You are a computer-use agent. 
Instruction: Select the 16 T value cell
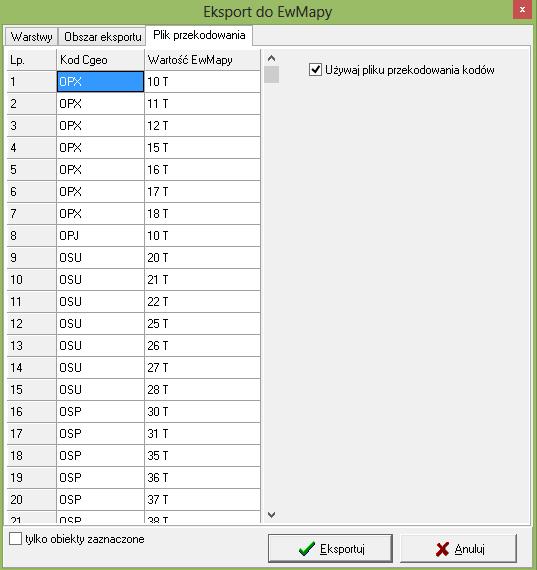pyautogui.click(x=203, y=170)
